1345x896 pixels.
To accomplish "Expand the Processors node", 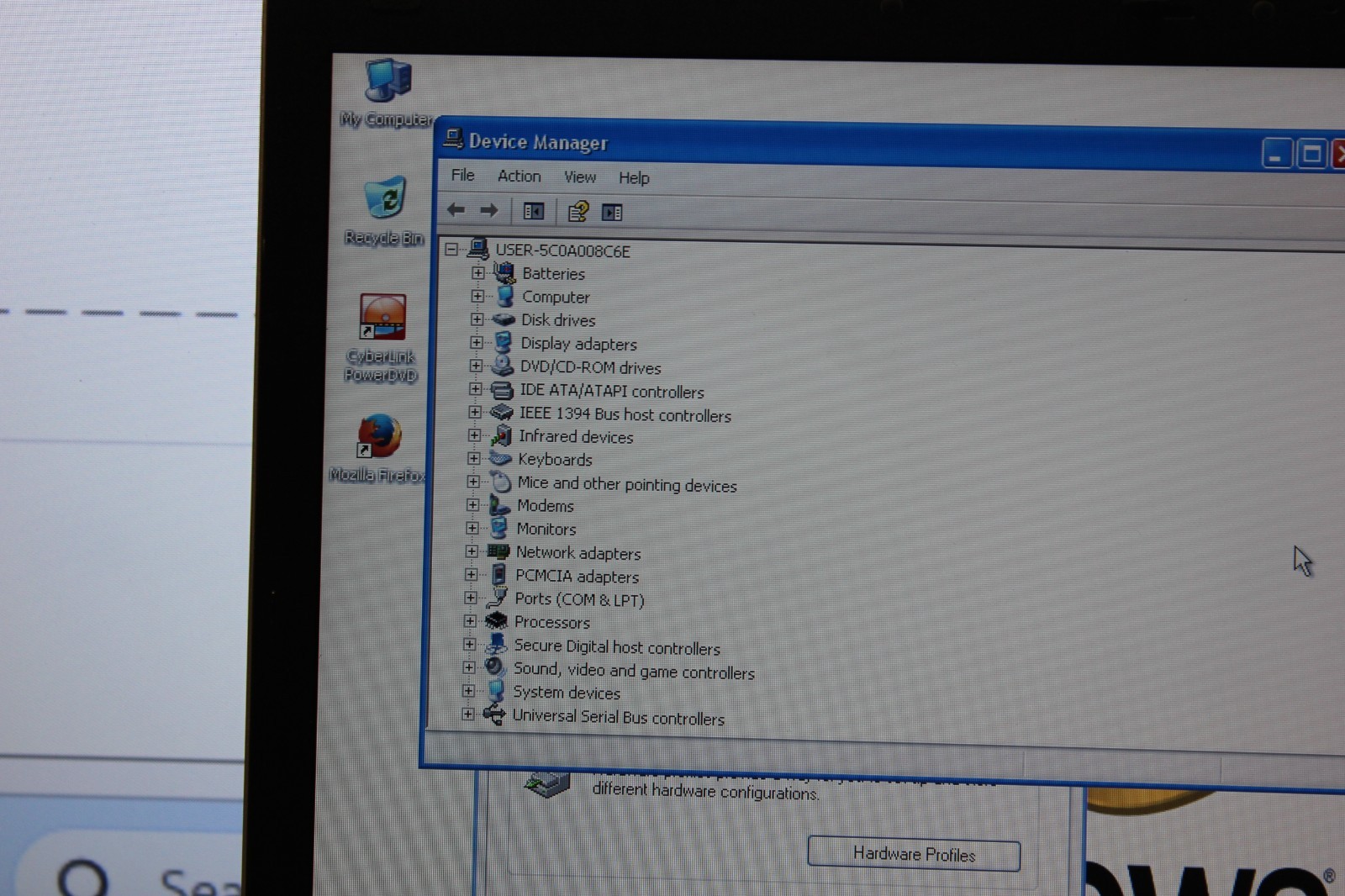I will click(470, 621).
